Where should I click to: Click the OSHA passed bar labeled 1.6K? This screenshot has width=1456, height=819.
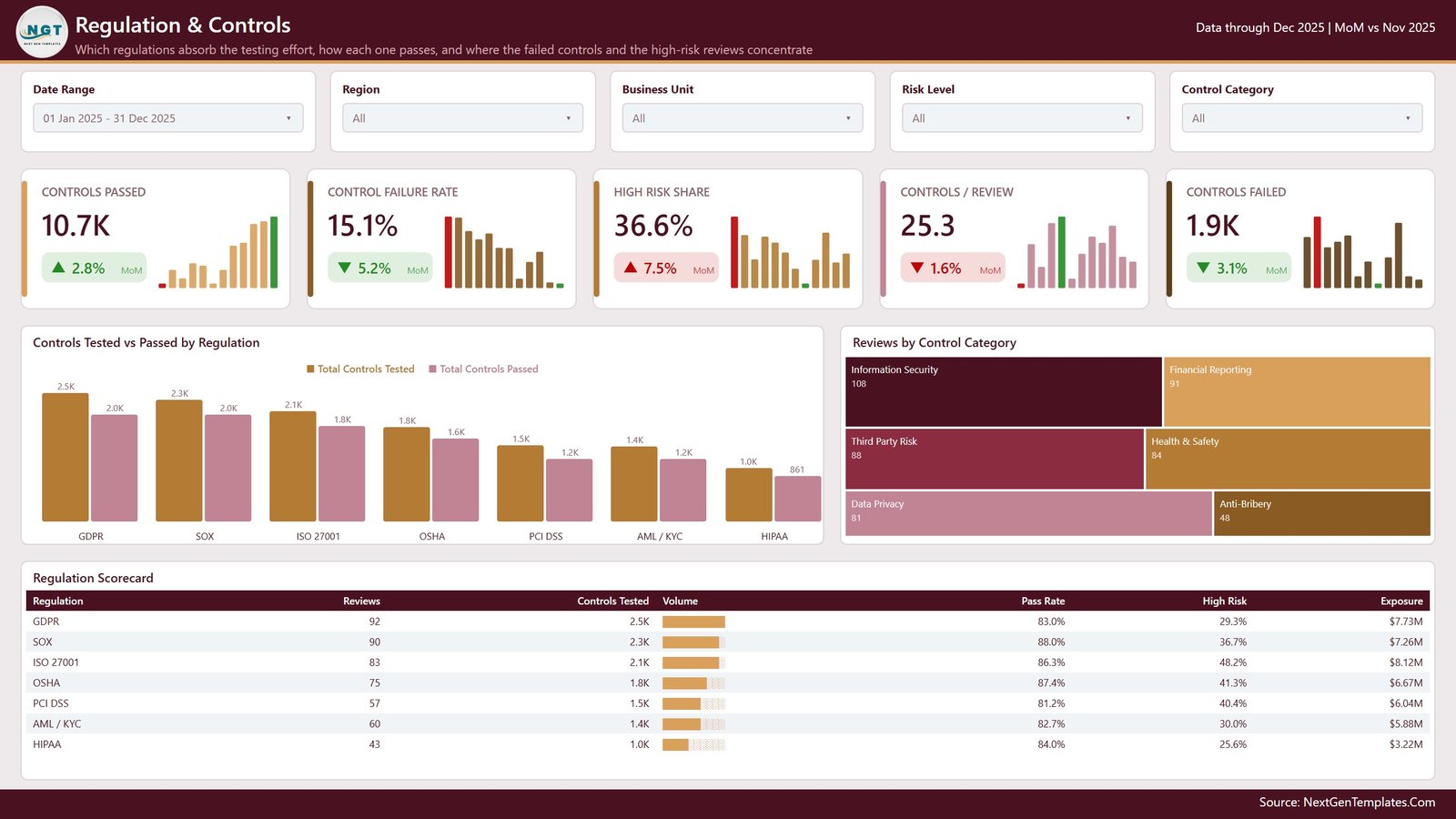click(455, 480)
